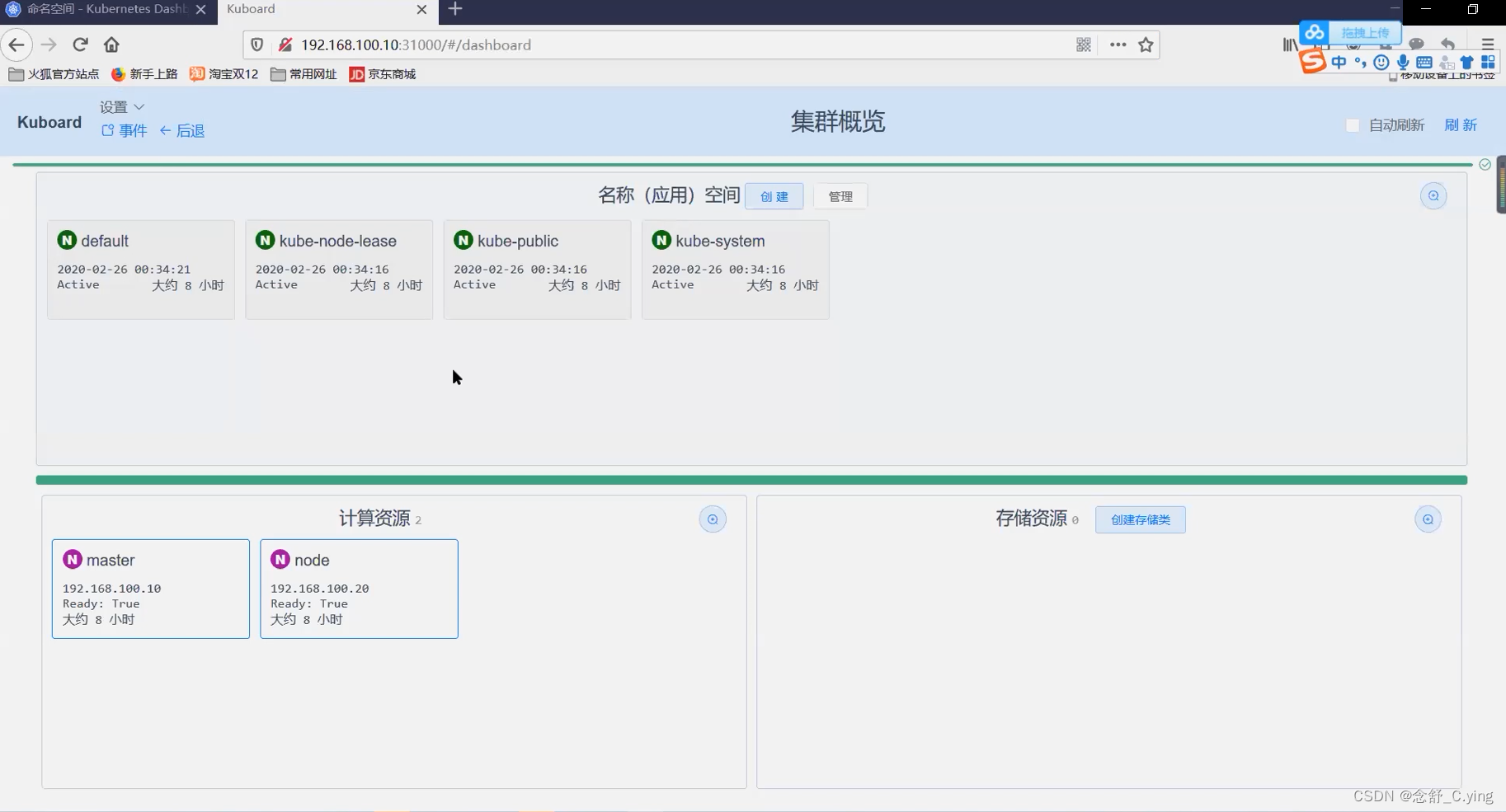The height and width of the screenshot is (812, 1506).
Task: Open the namespace panel zoom icon
Action: pyautogui.click(x=1435, y=195)
